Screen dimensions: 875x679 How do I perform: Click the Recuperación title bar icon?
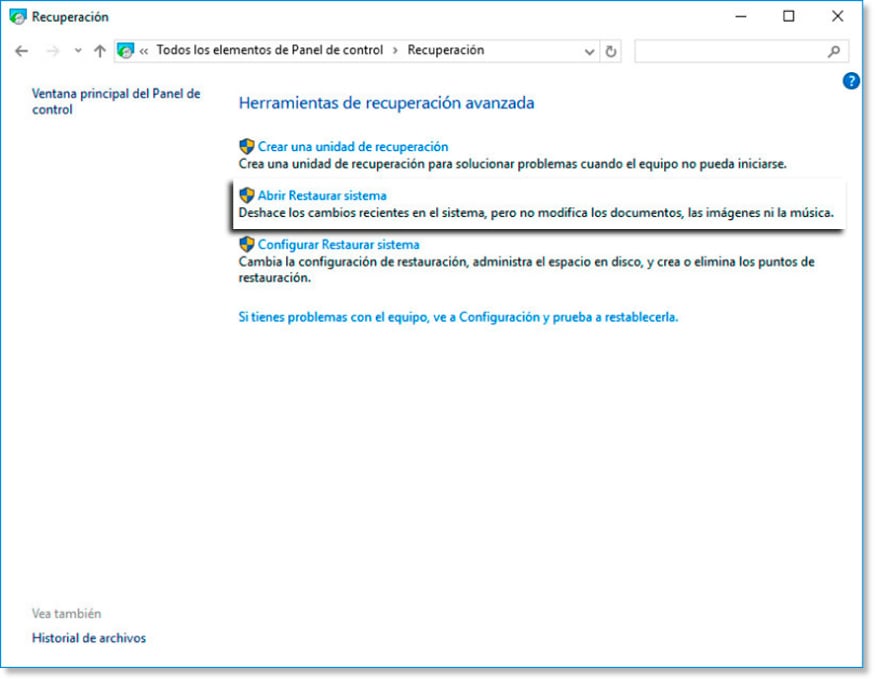click(x=18, y=17)
